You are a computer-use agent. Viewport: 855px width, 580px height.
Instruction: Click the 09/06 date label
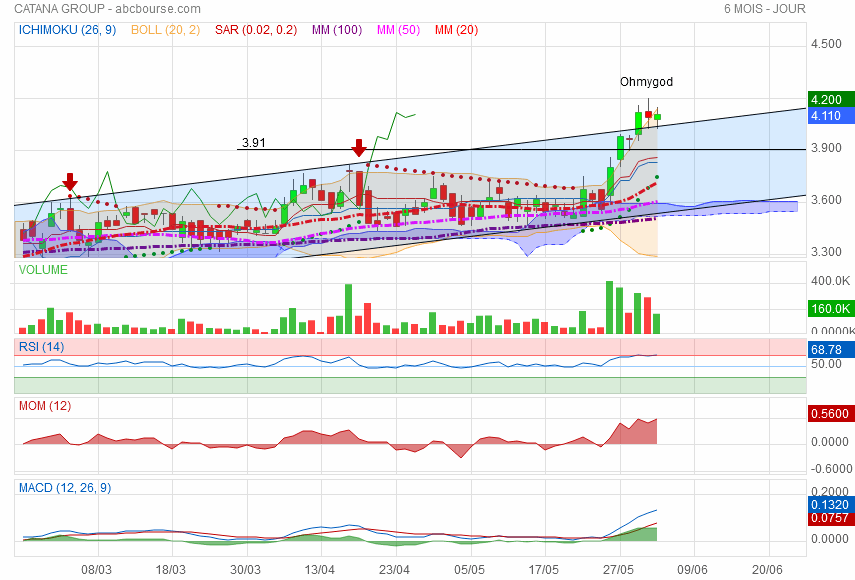coord(693,570)
